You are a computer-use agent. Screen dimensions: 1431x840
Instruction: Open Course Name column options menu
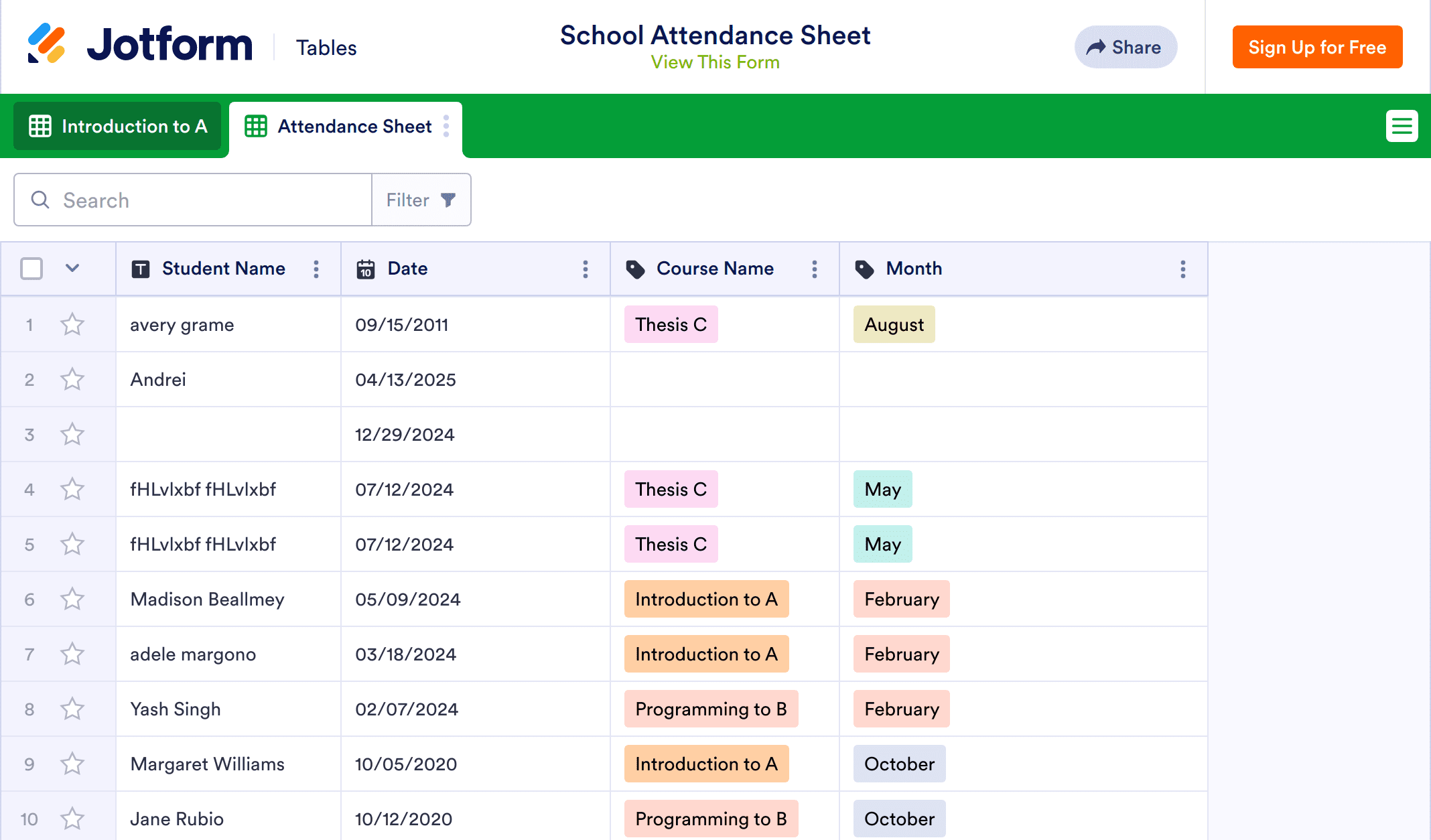815,269
